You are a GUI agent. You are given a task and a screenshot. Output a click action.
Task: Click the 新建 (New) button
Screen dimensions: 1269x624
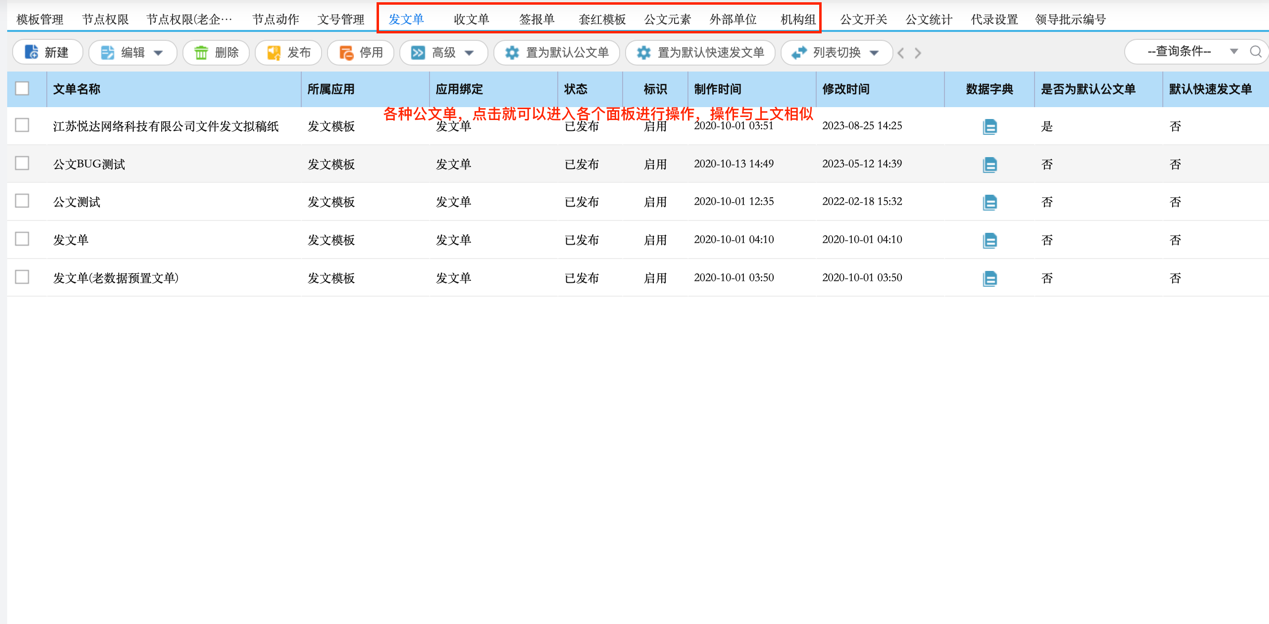click(46, 52)
